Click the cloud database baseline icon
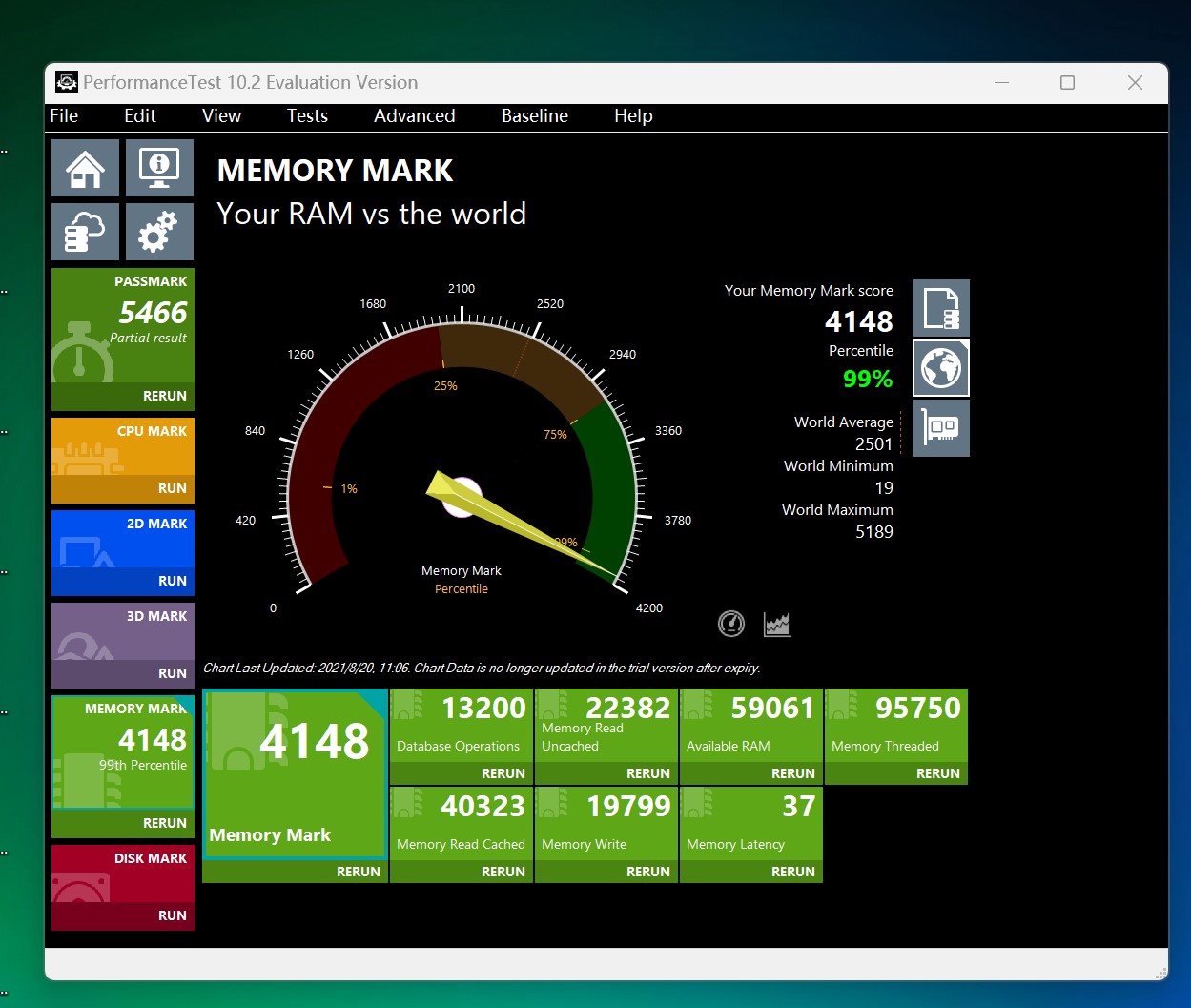Screen dimensions: 1191x1008 pos(85,232)
